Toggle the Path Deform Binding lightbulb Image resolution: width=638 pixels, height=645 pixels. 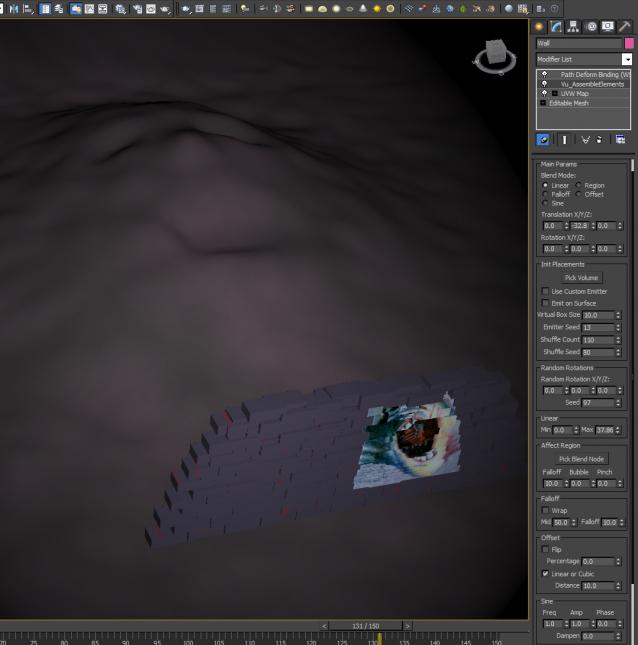tap(544, 74)
